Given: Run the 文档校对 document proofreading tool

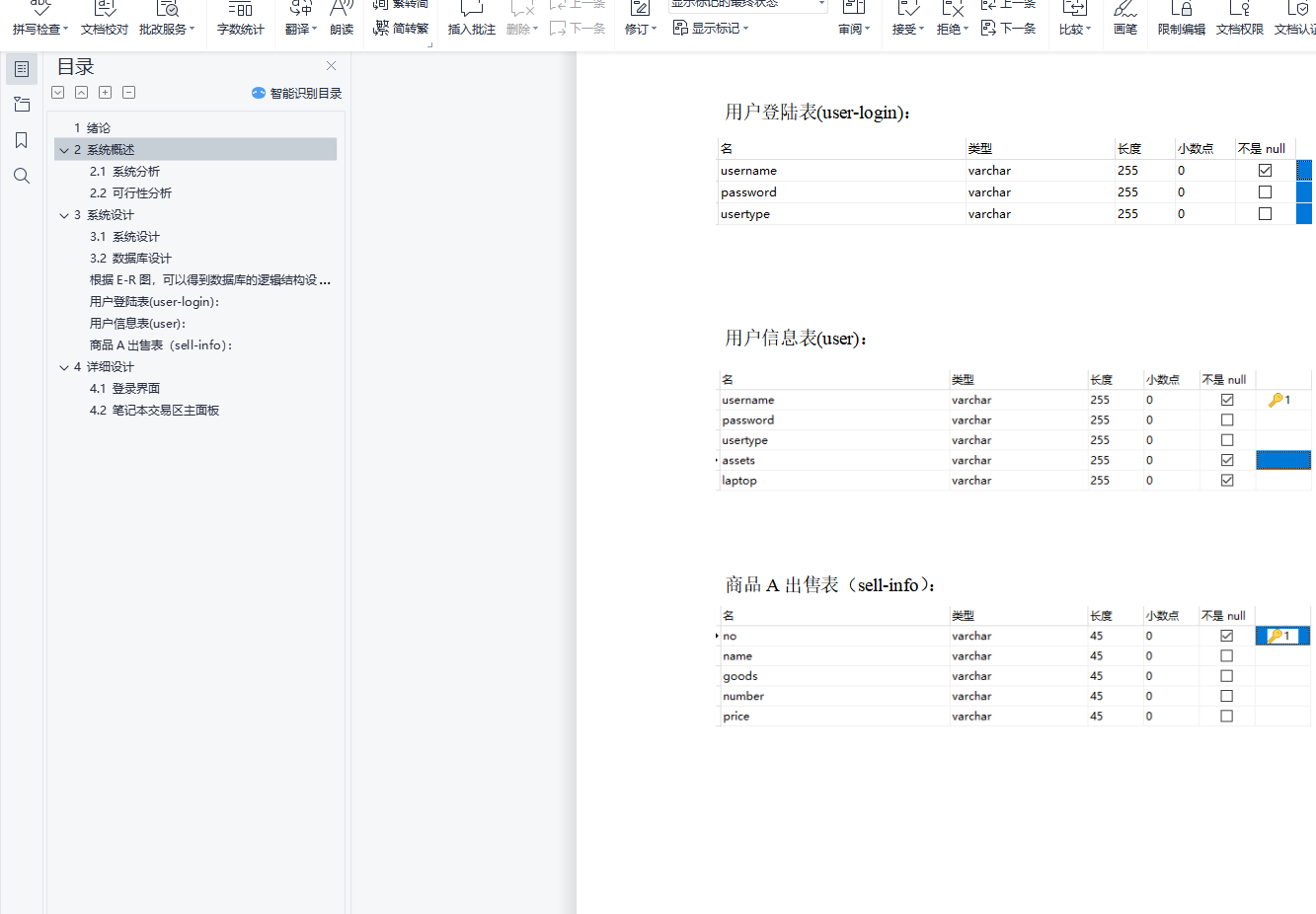Looking at the screenshot, I should tap(104, 19).
